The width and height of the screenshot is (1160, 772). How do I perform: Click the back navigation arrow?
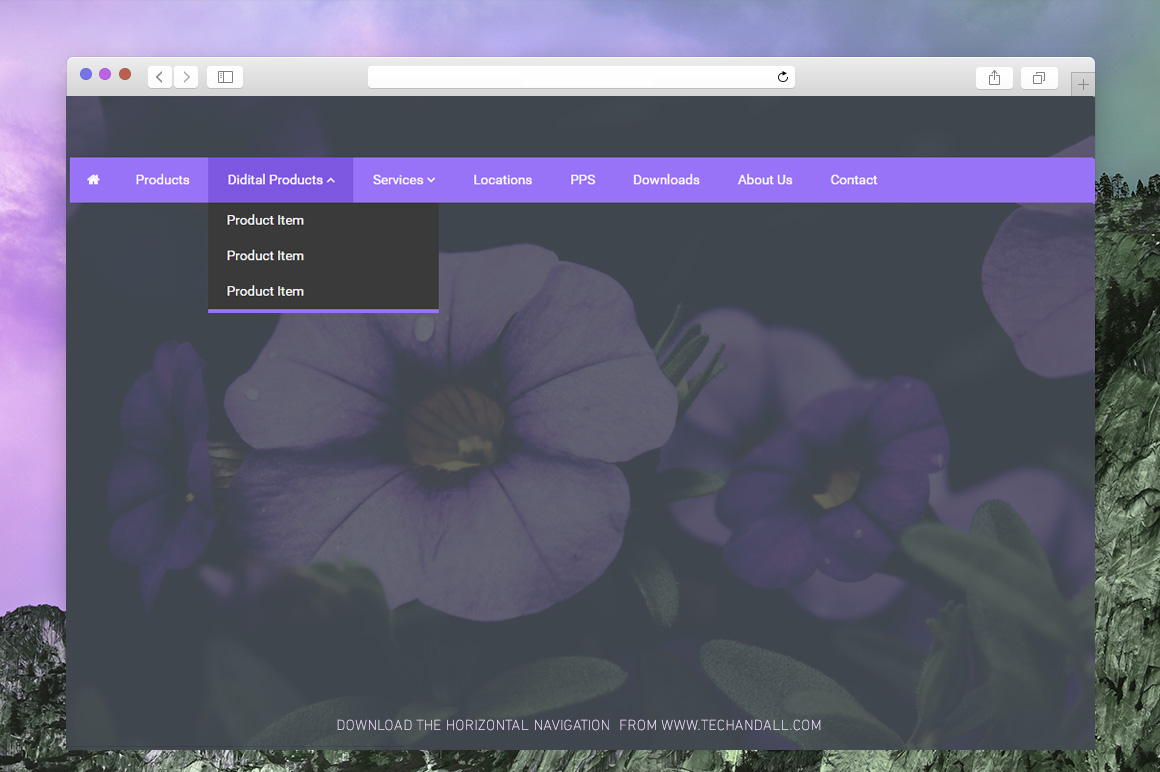tap(159, 76)
